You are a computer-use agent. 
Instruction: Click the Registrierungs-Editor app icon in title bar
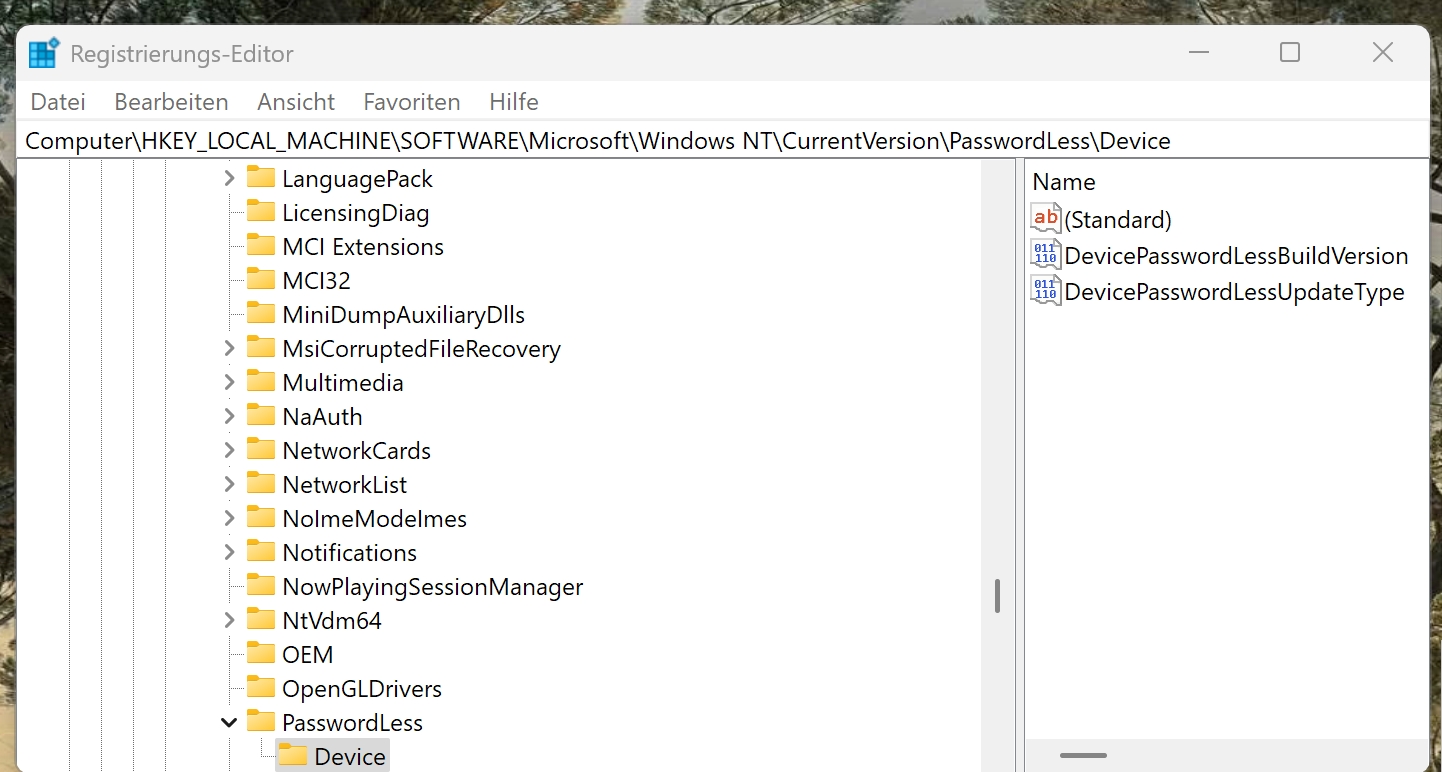point(44,53)
